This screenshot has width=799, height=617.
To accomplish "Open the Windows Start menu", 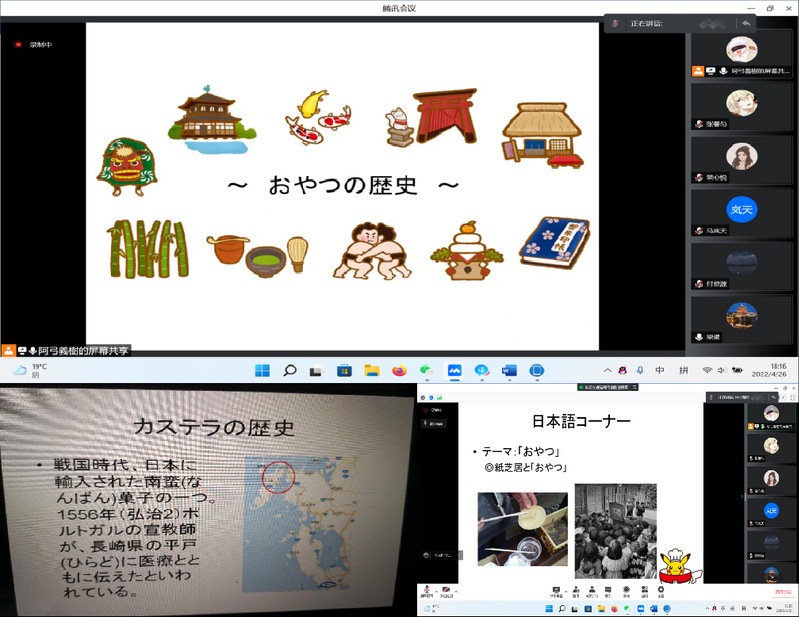I will (262, 371).
